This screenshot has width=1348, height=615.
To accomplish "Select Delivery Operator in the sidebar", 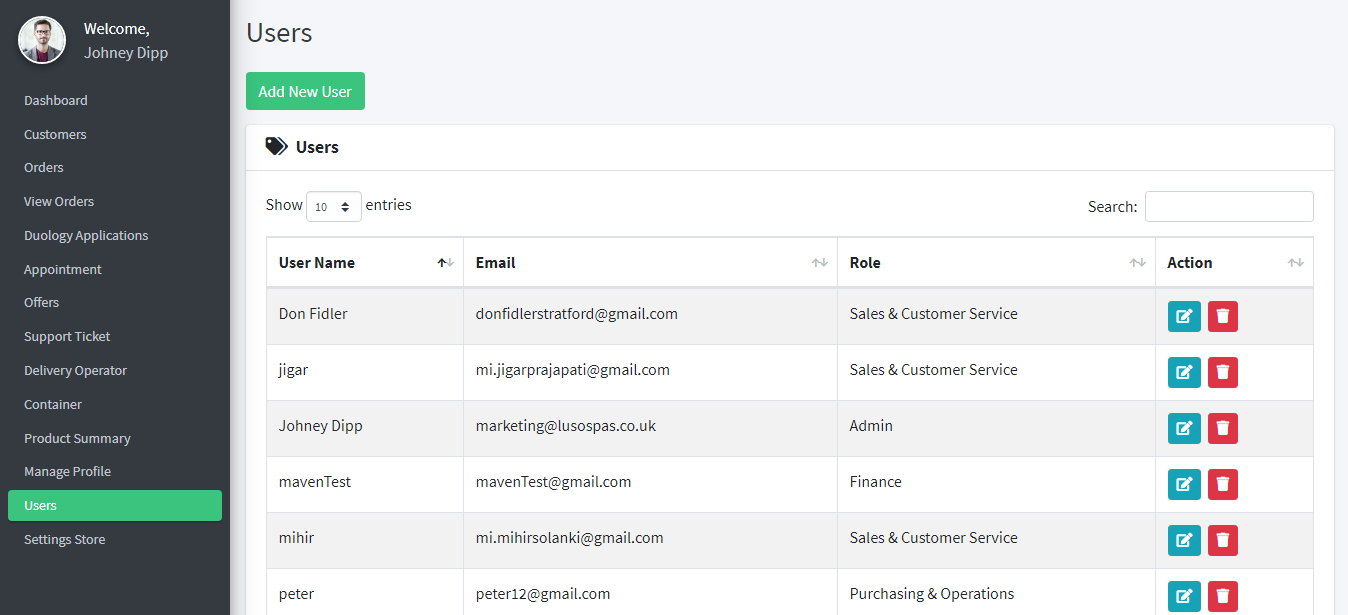I will click(76, 370).
